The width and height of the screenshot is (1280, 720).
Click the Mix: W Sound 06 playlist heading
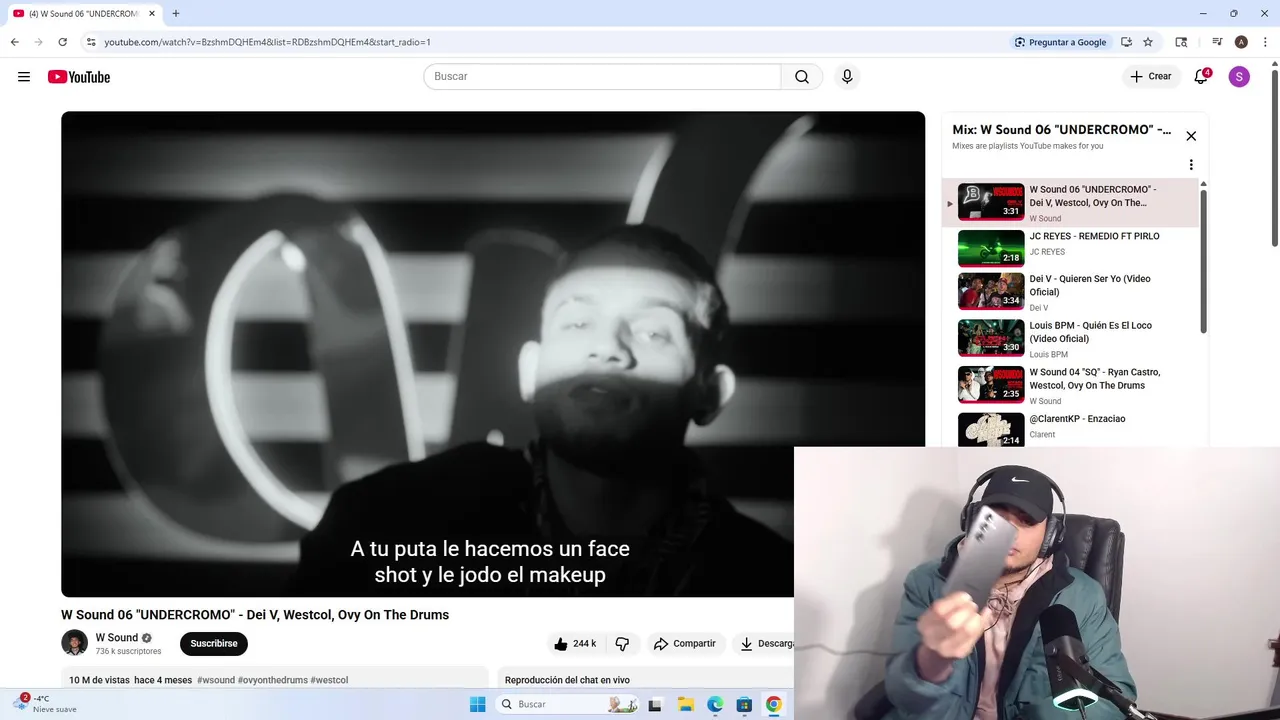click(x=1062, y=130)
